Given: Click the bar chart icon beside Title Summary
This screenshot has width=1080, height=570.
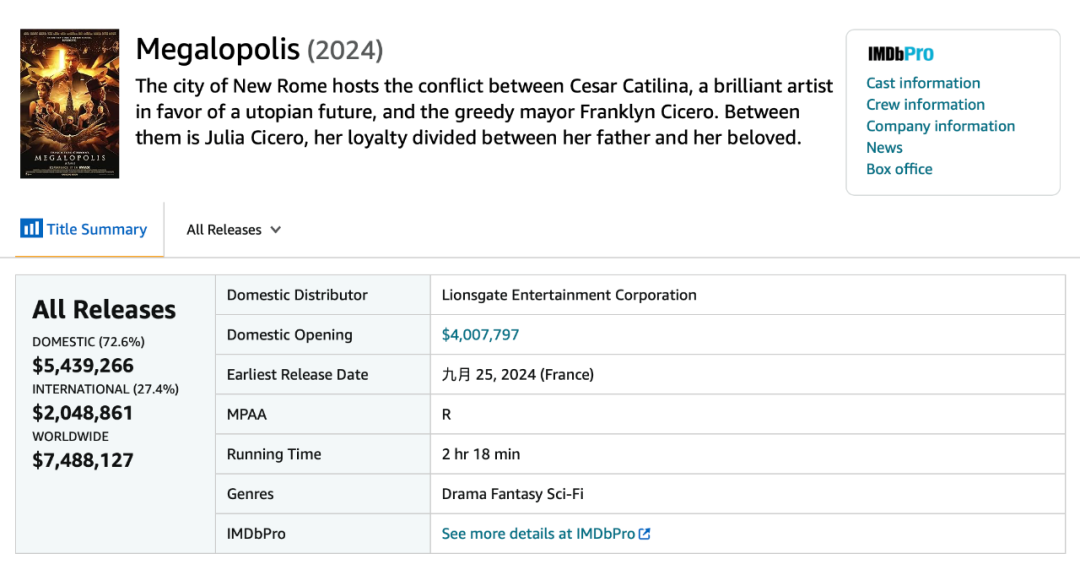Looking at the screenshot, I should point(31,229).
